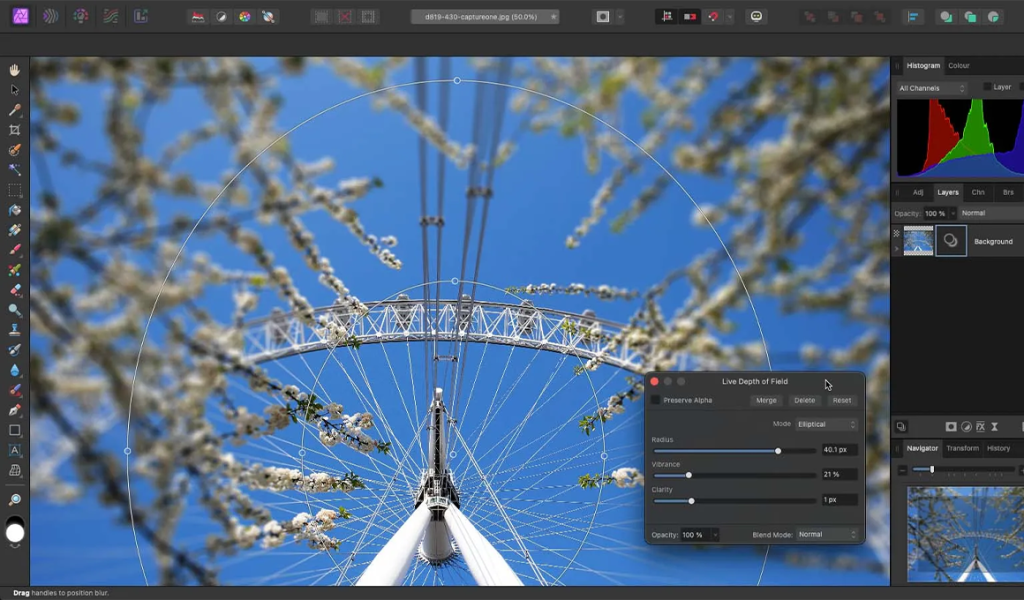
Task: Select the Rectangular Marquee tool
Action: [14, 190]
